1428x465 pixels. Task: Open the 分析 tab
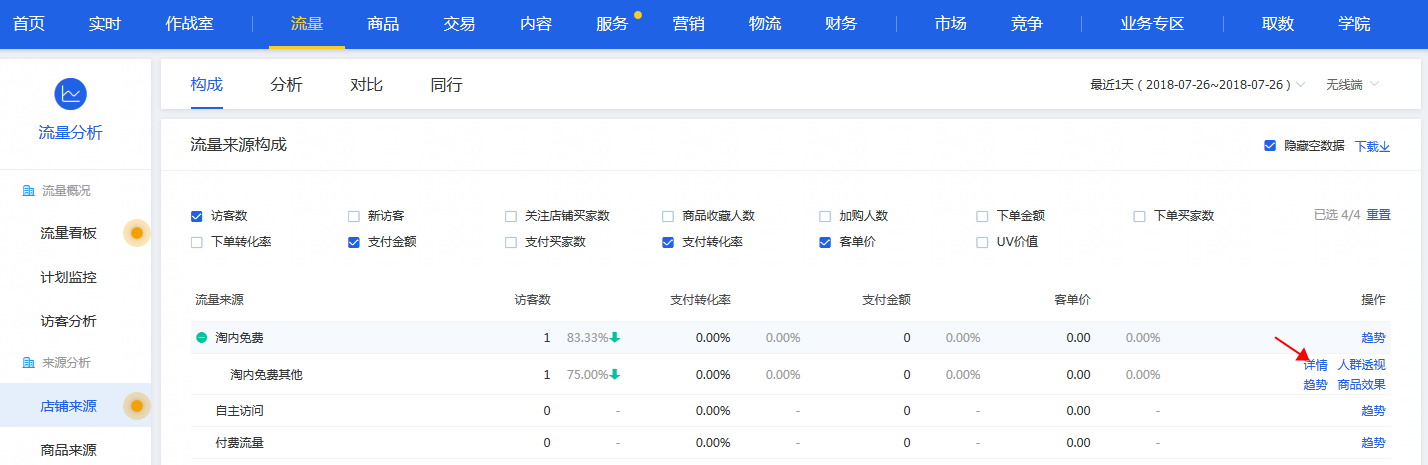286,85
